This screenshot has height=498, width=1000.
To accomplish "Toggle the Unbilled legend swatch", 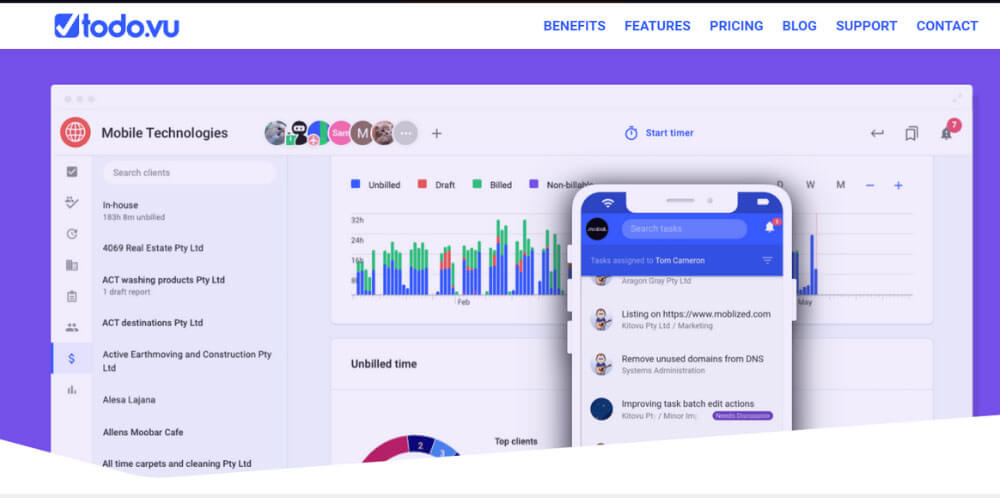I will click(x=356, y=184).
